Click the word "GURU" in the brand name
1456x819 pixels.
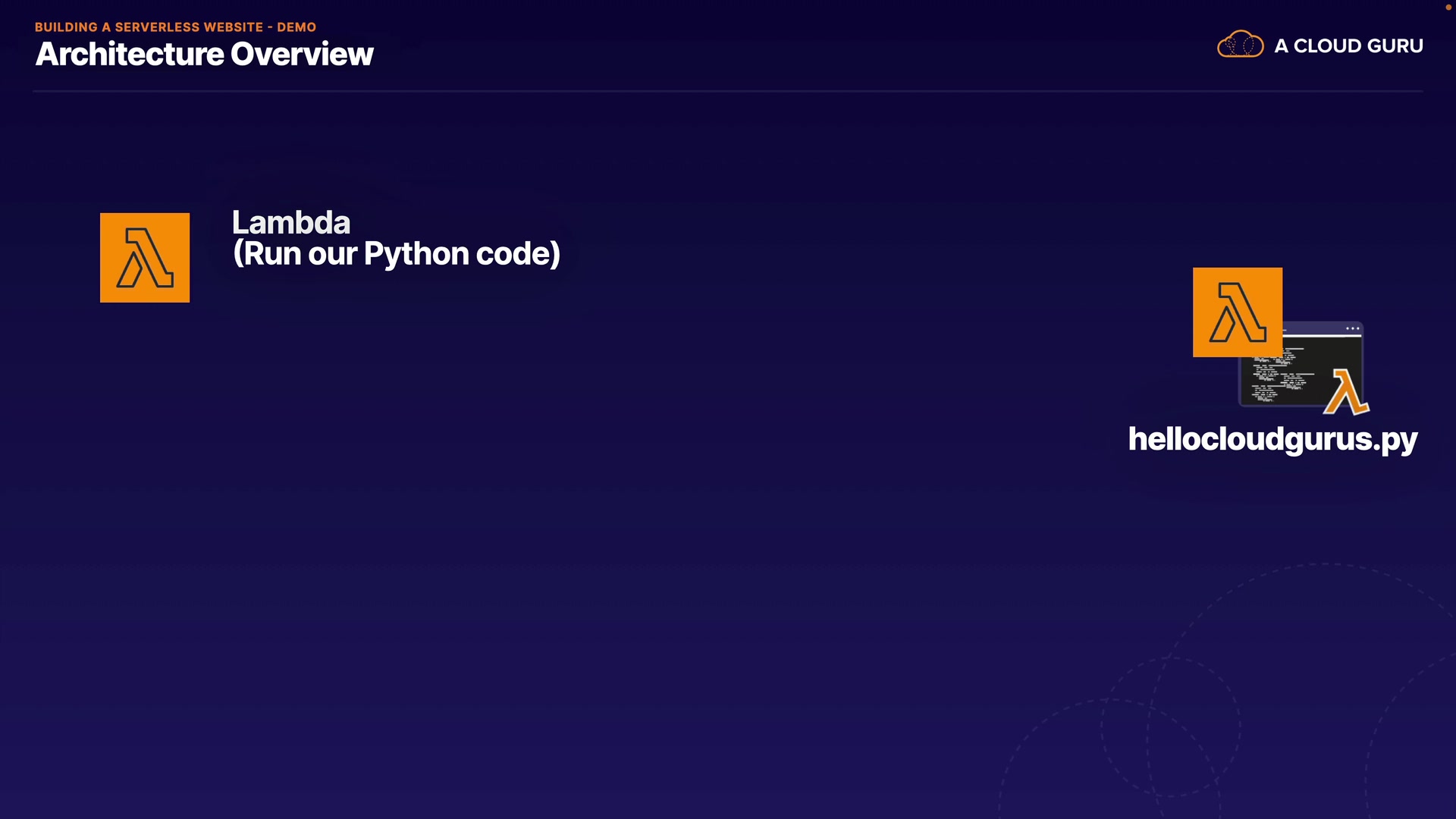pos(1395,45)
